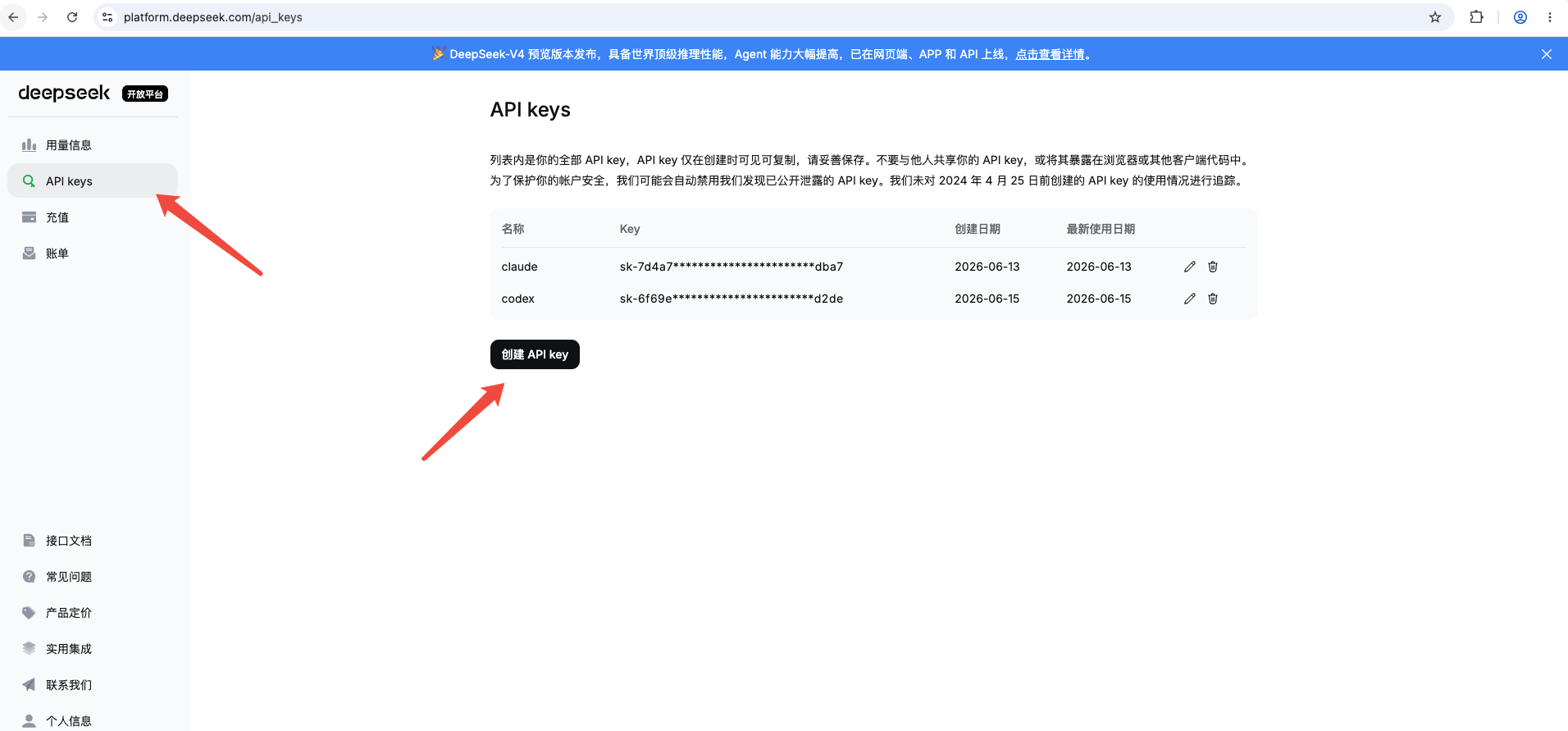1568x731 pixels.
Task: Click the usage bar-chart icon
Action: [x=29, y=145]
